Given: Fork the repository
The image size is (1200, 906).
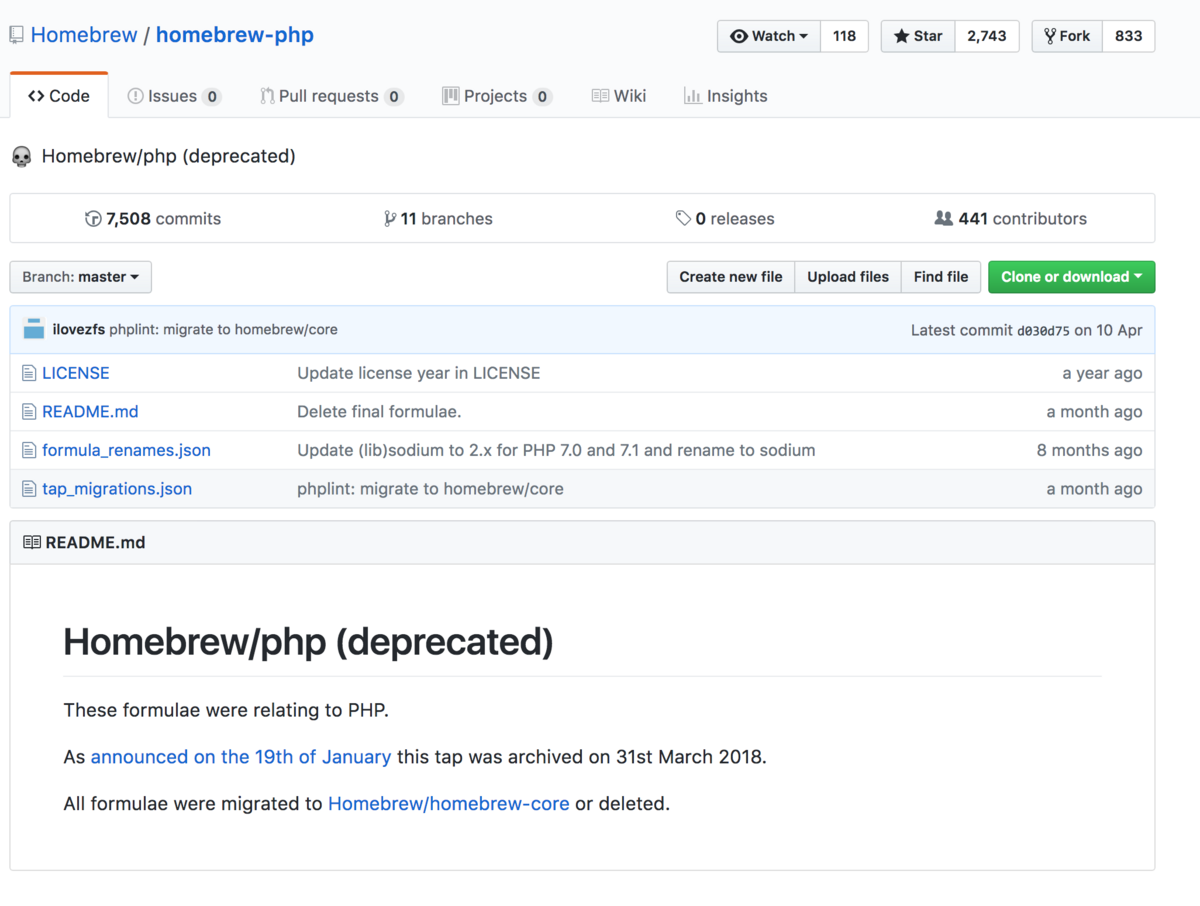Looking at the screenshot, I should point(1067,36).
